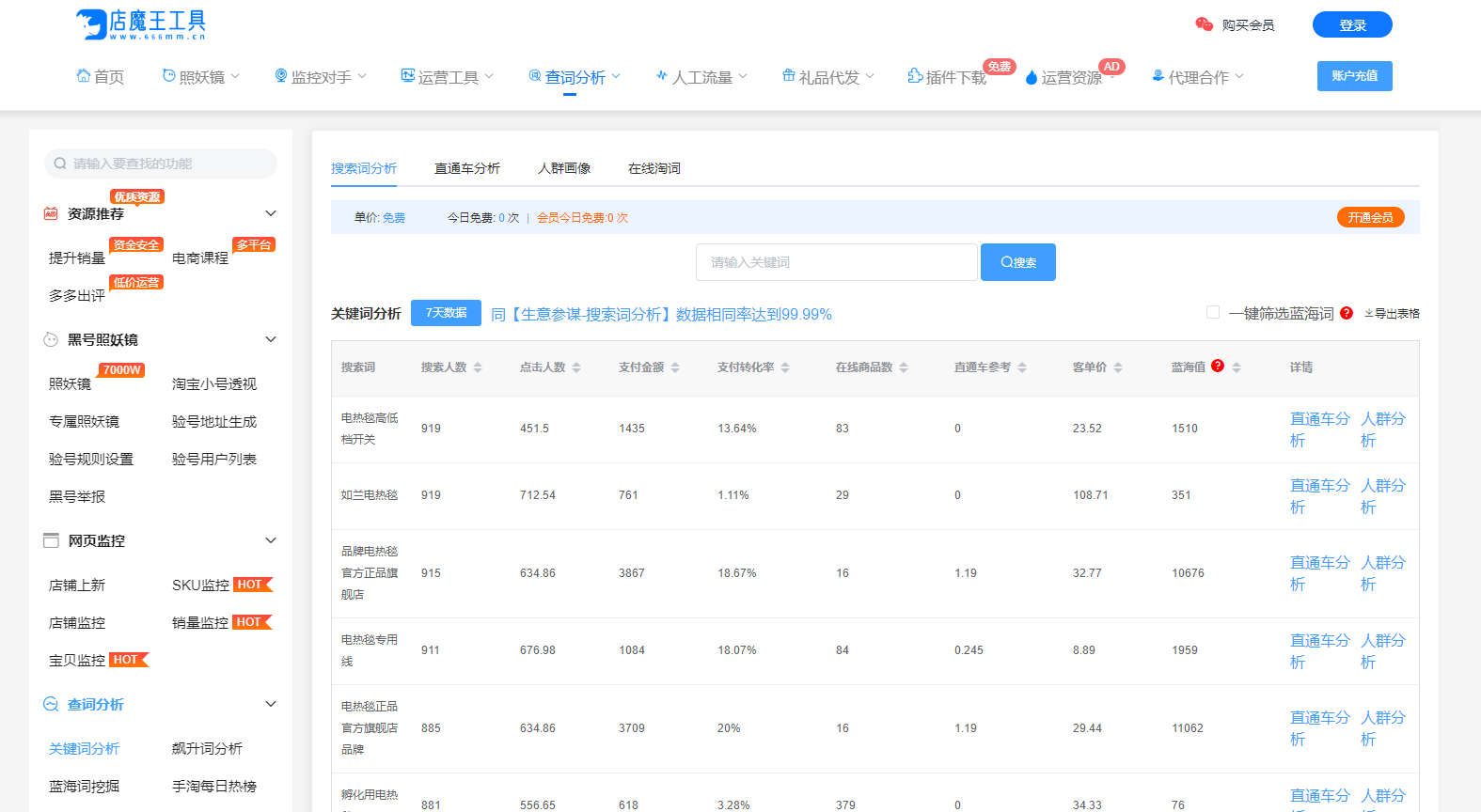Click the 礼品代发 gift icon
Image resolution: width=1481 pixels, height=812 pixels.
[789, 76]
